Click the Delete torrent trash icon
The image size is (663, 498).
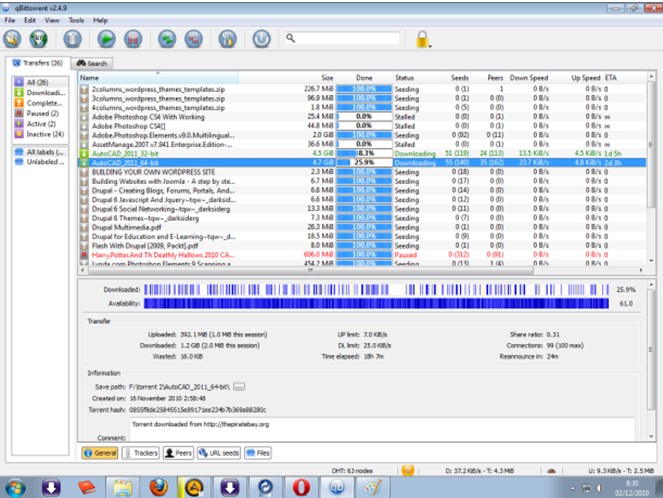tap(72, 39)
